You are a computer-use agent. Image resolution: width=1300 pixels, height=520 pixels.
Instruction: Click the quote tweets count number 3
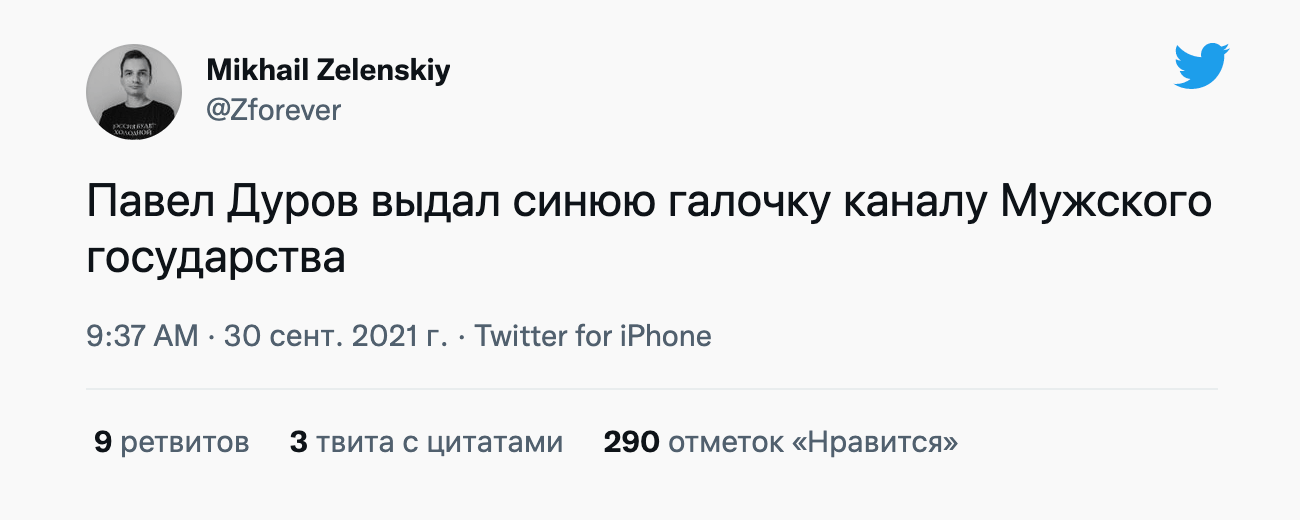(x=298, y=442)
